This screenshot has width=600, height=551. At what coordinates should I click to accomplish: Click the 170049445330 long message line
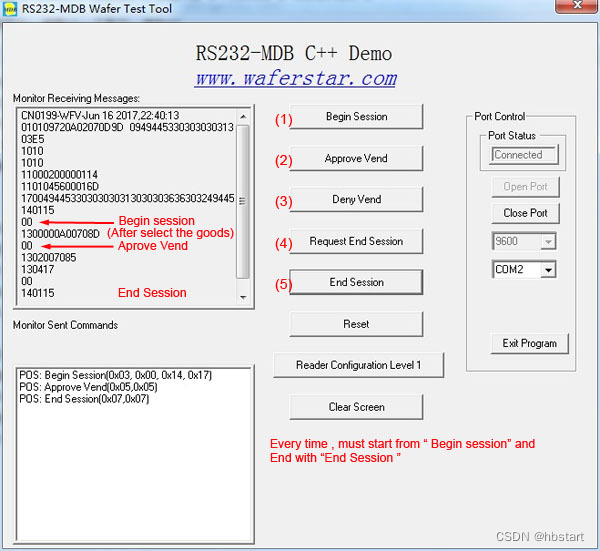(x=128, y=199)
